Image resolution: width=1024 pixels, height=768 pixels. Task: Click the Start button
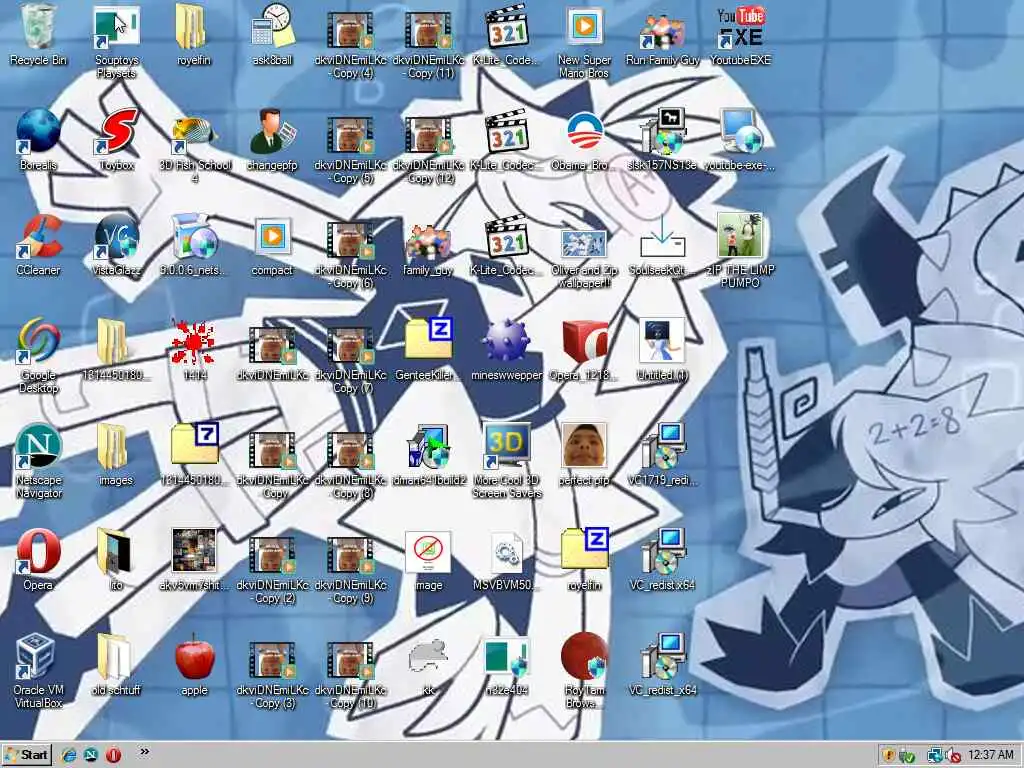point(27,755)
